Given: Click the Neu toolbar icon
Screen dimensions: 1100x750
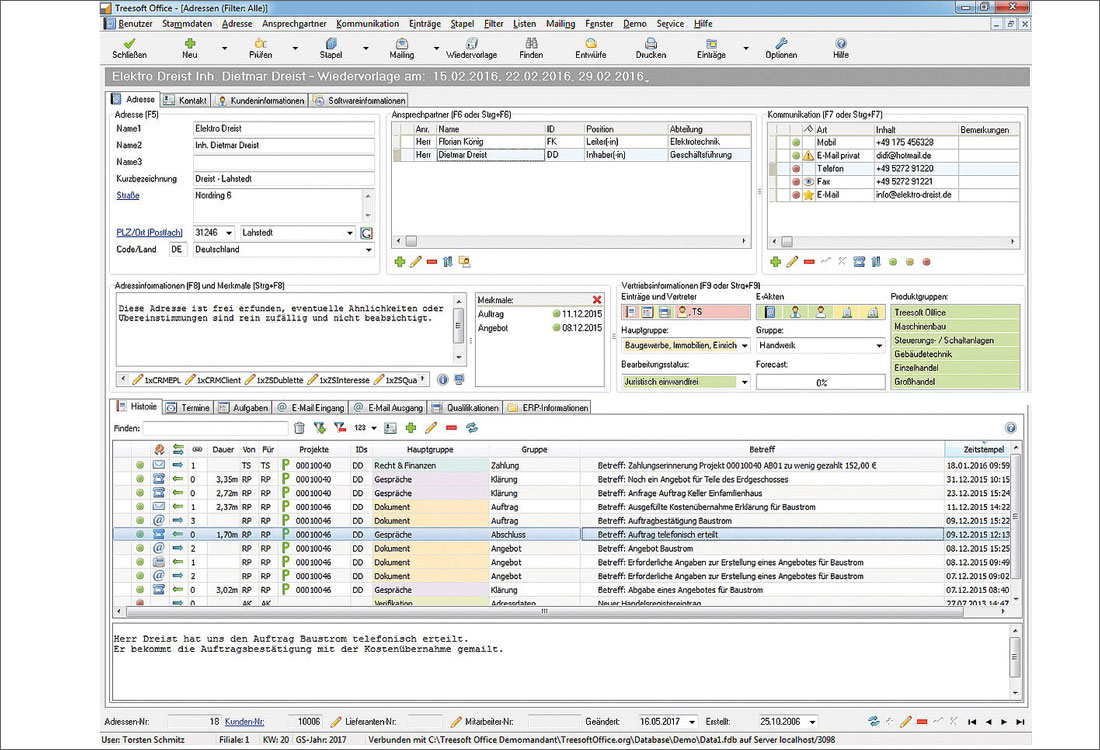Looking at the screenshot, I should [x=189, y=44].
